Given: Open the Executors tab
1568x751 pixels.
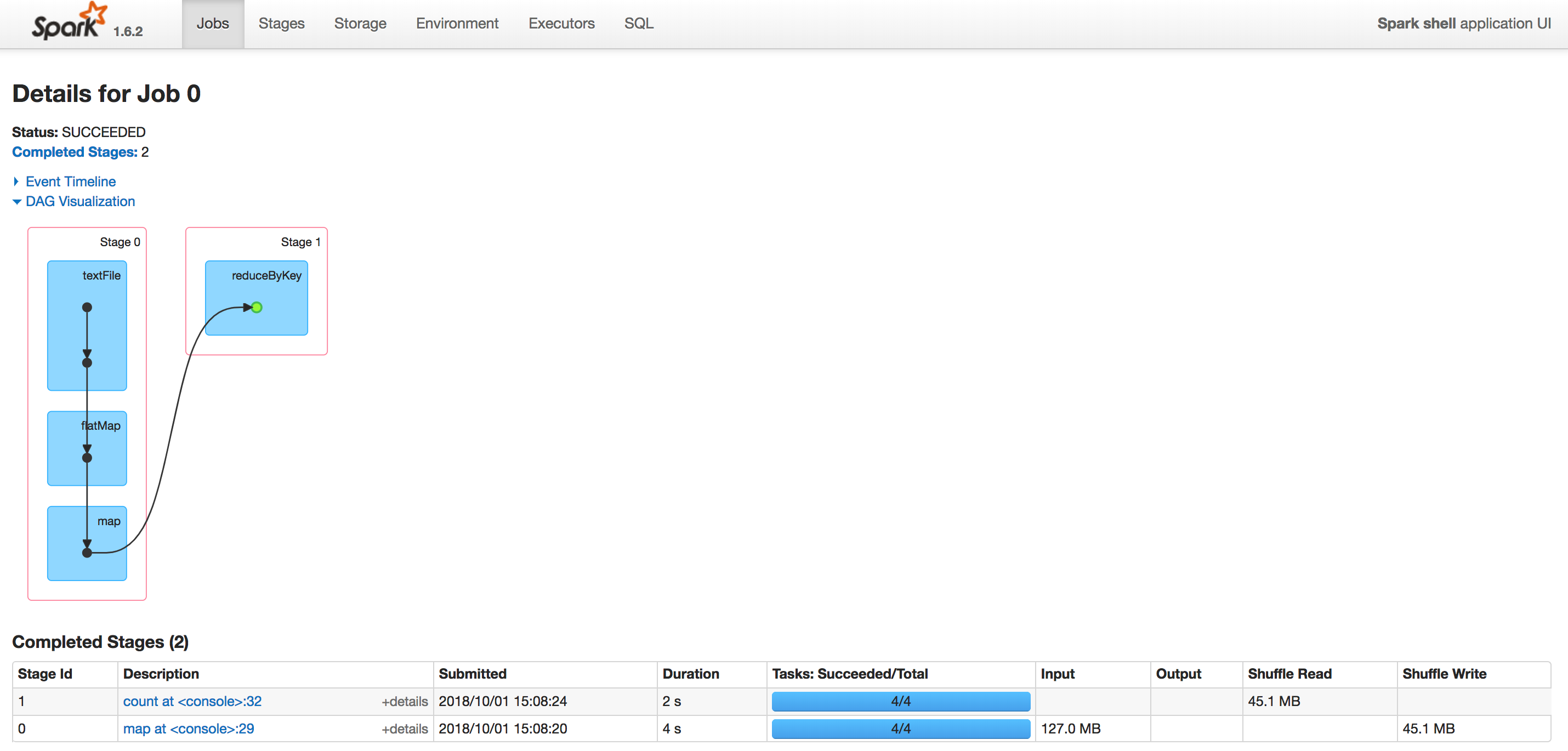Looking at the screenshot, I should 561,24.
